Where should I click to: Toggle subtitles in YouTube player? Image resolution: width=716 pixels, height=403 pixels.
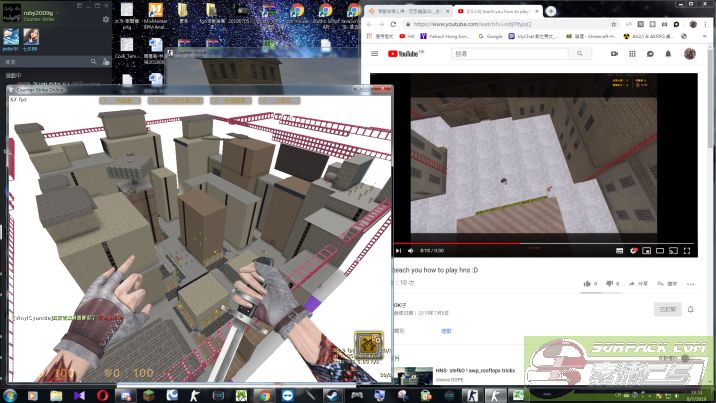point(620,251)
